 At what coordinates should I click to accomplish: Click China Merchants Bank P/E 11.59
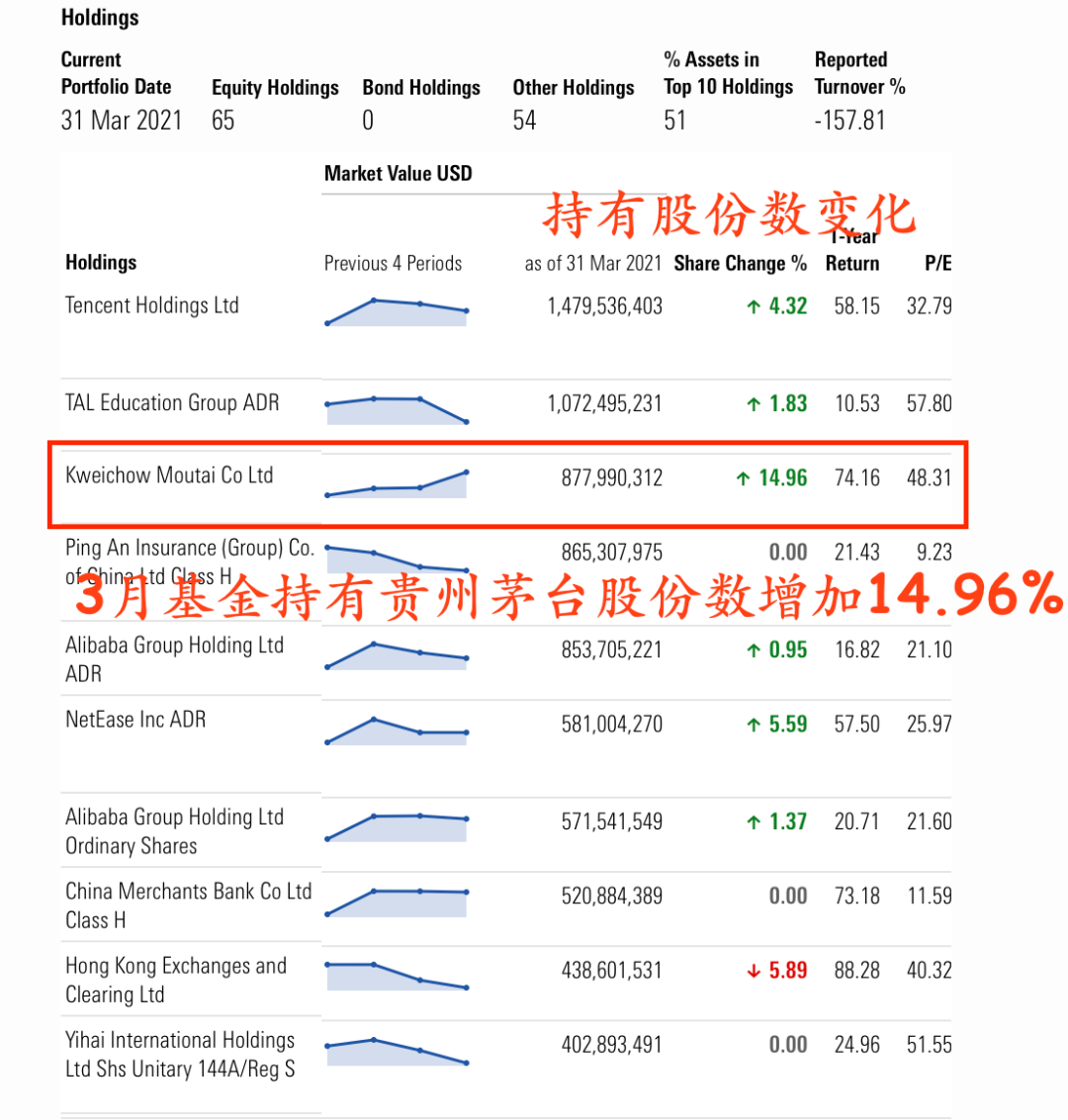pyautogui.click(x=930, y=896)
